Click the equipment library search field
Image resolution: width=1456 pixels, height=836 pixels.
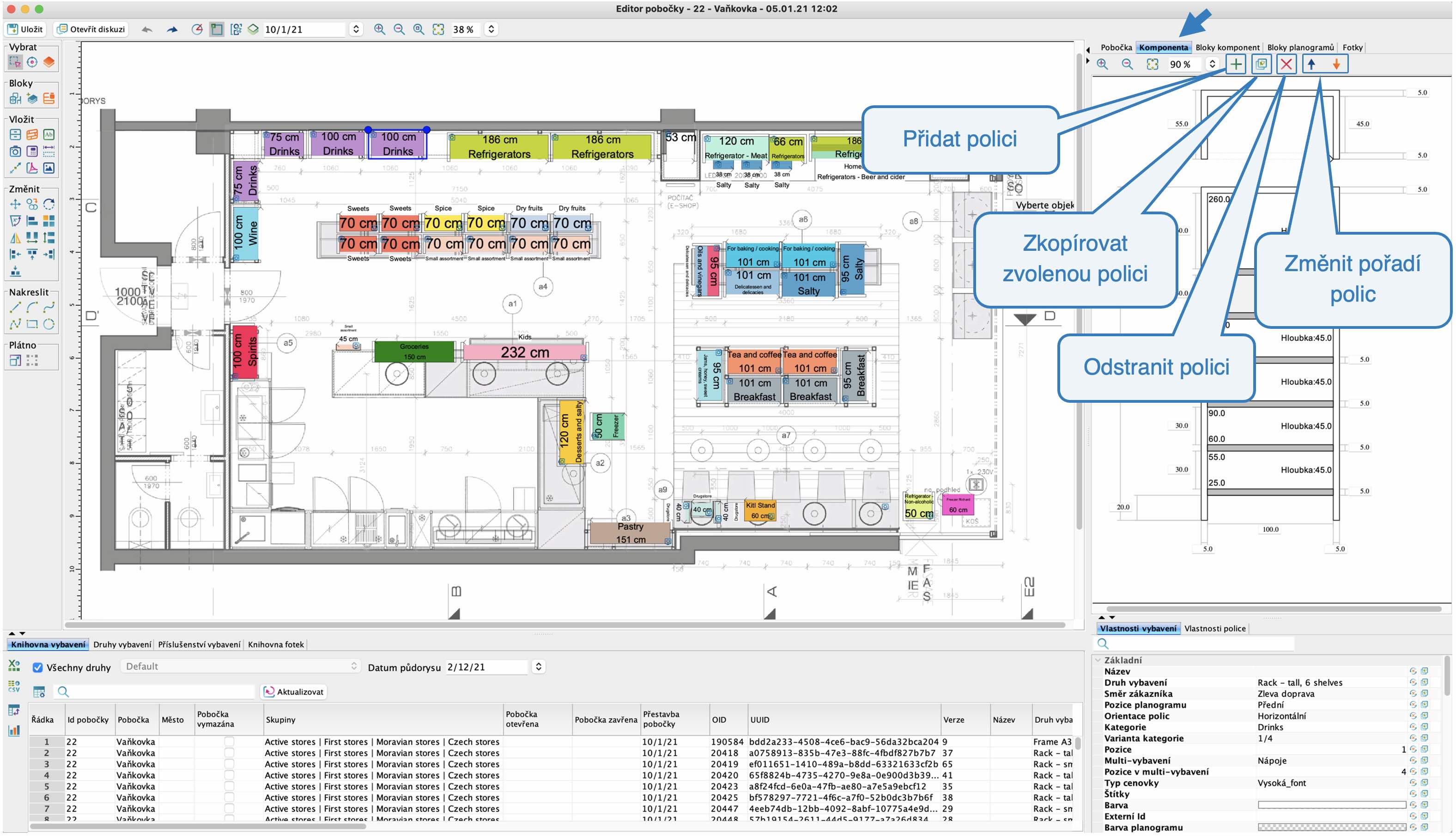[154, 691]
